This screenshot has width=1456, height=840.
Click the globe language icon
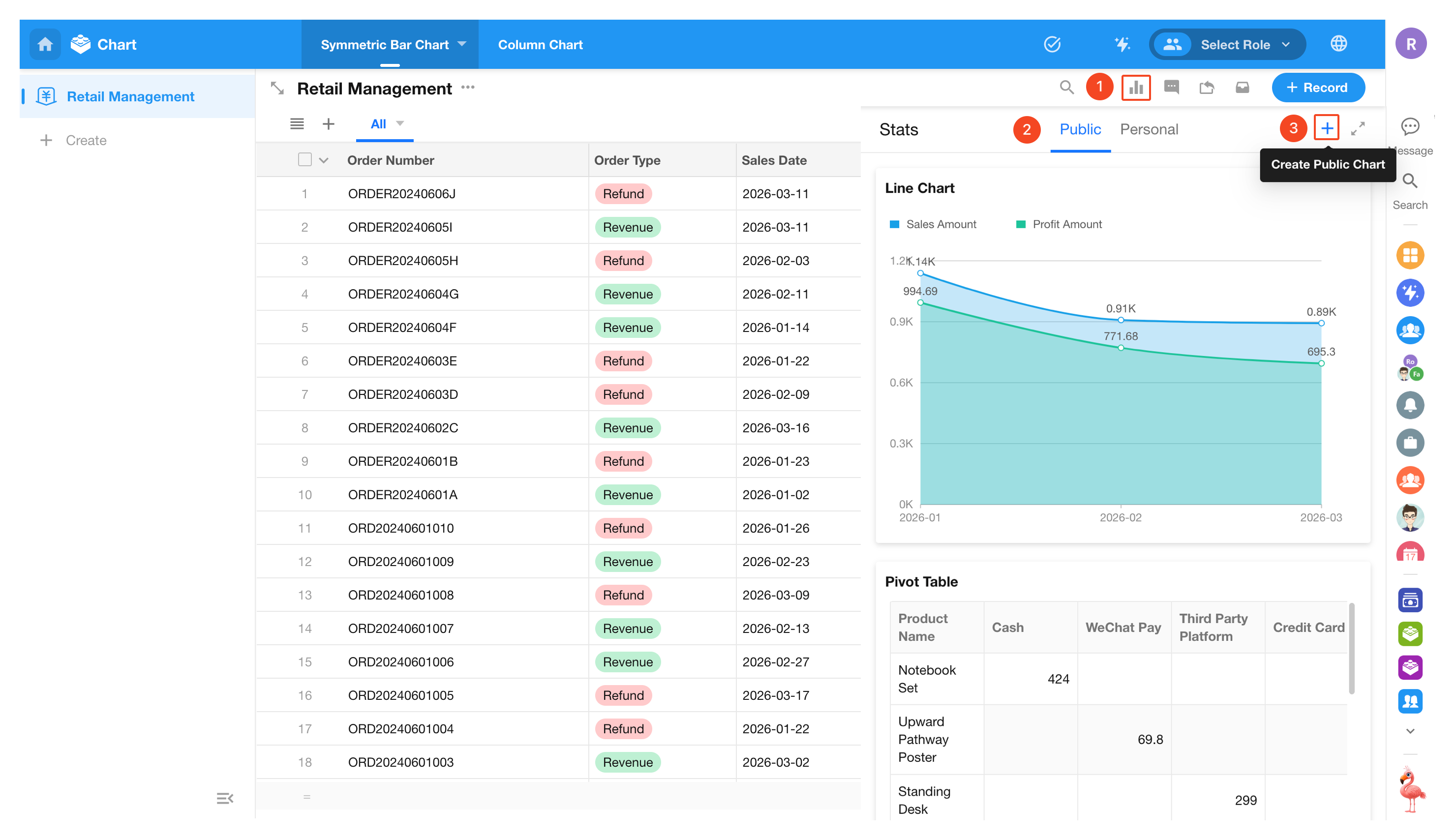(1338, 44)
